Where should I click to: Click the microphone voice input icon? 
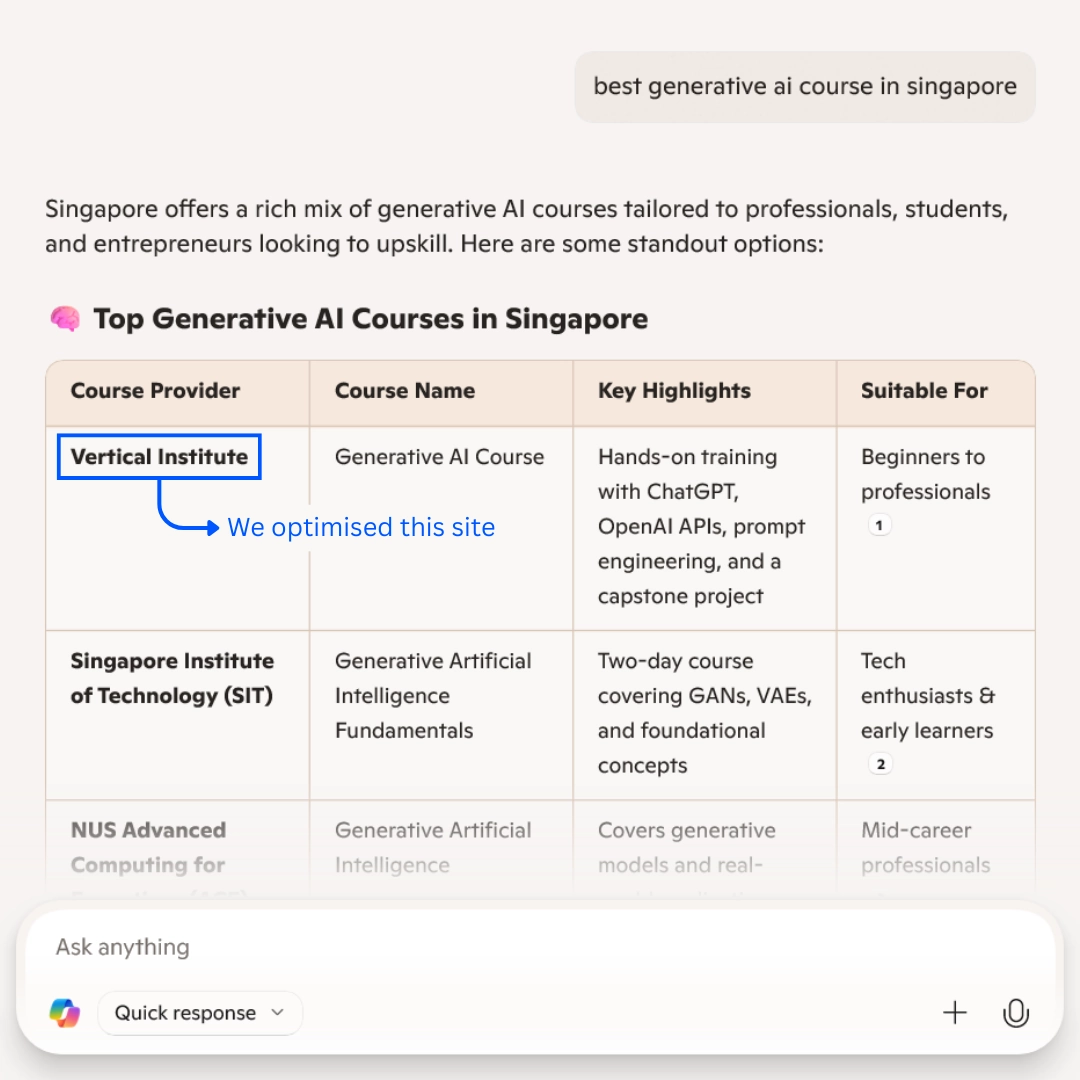pyautogui.click(x=1015, y=1013)
